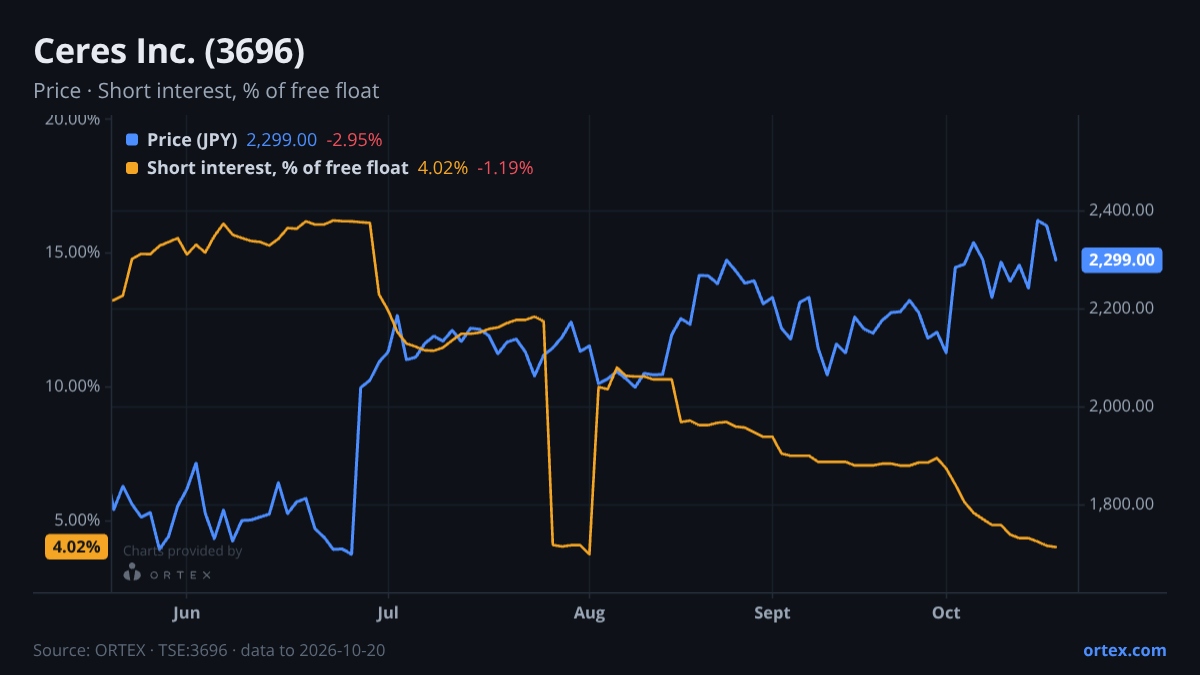Viewport: 1200px width, 675px height.
Task: Toggle the Short interest, % of free float legend label
Action: point(278,168)
